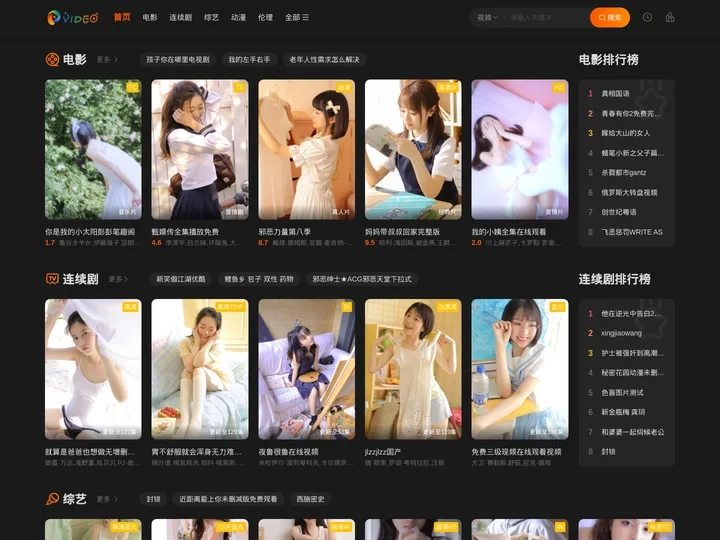The image size is (720, 540).
Task: Click the title 邪恶力量第八季
Action: click(x=284, y=232)
